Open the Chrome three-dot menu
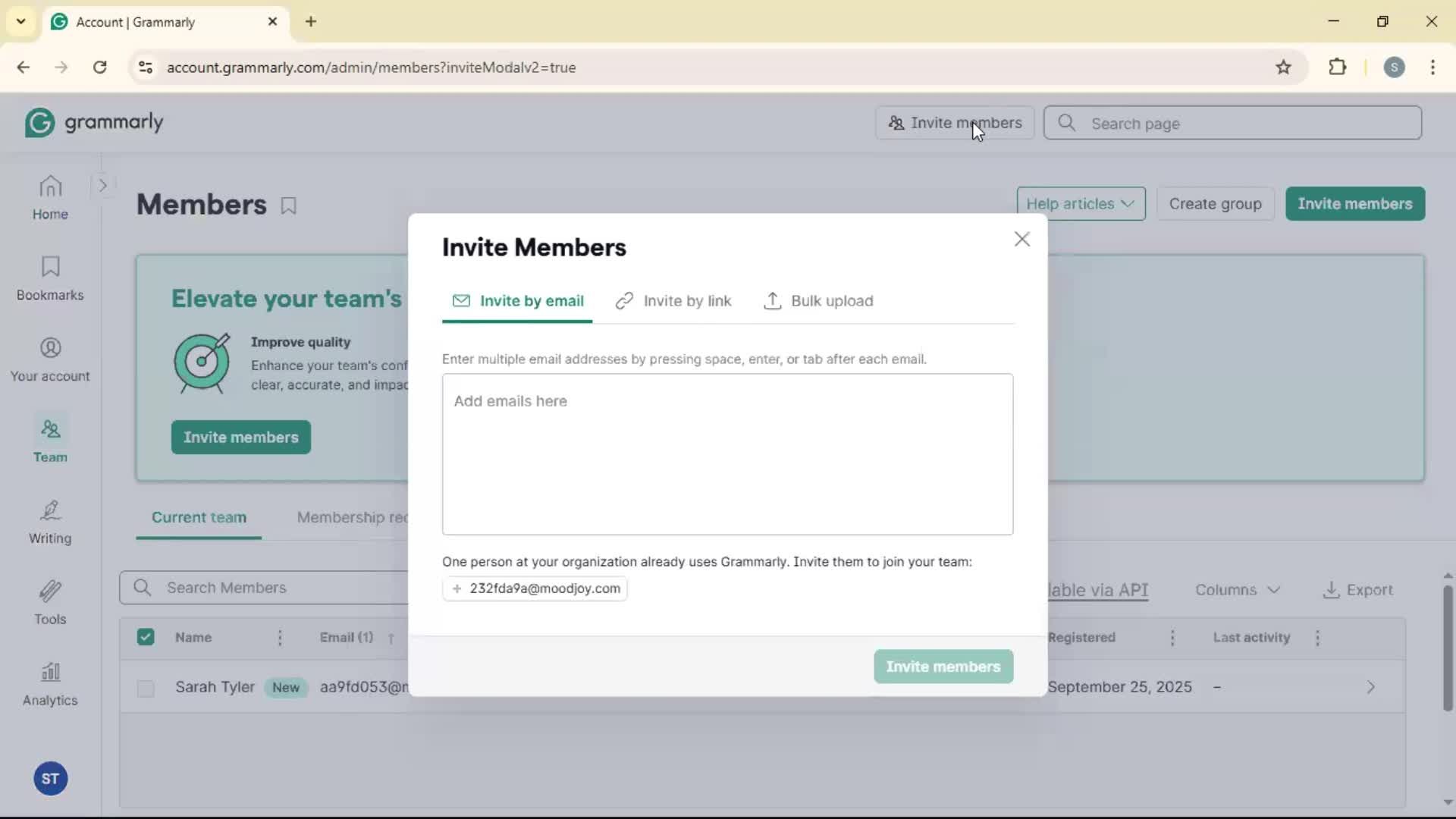The image size is (1456, 819). click(x=1433, y=67)
